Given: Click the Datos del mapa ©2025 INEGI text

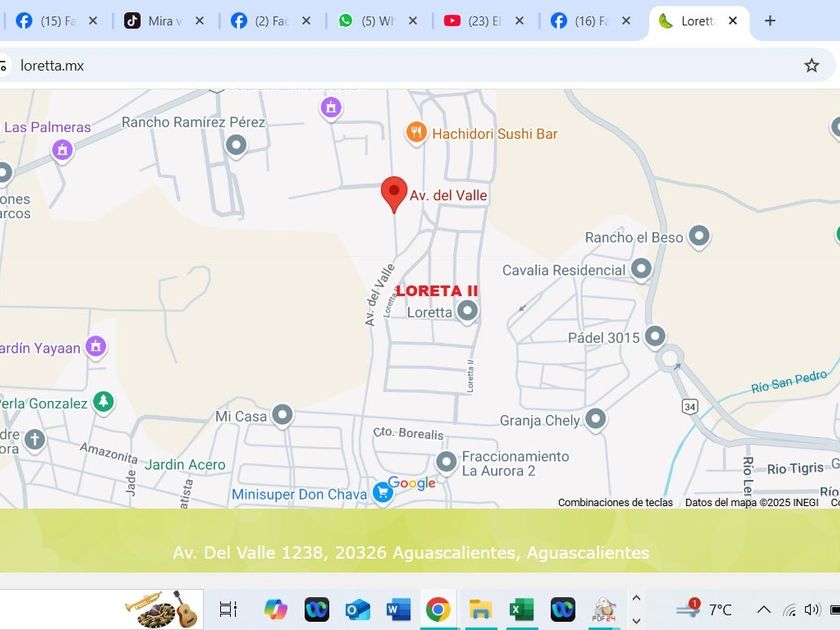Looking at the screenshot, I should click(x=752, y=502).
